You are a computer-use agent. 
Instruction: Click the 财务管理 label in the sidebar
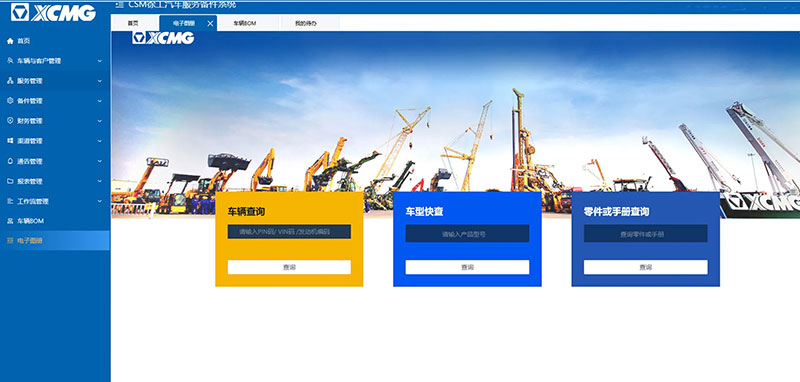pyautogui.click(x=30, y=121)
